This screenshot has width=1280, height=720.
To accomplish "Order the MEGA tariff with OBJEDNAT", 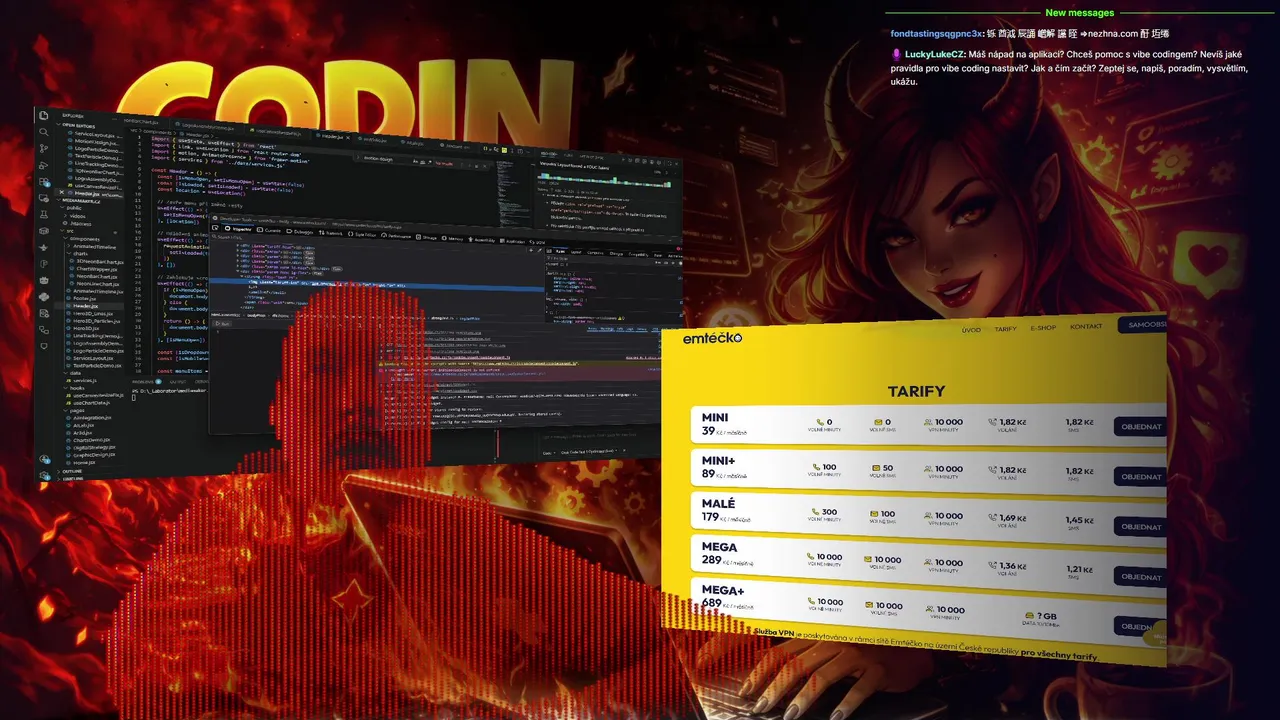I will click(x=1139, y=577).
